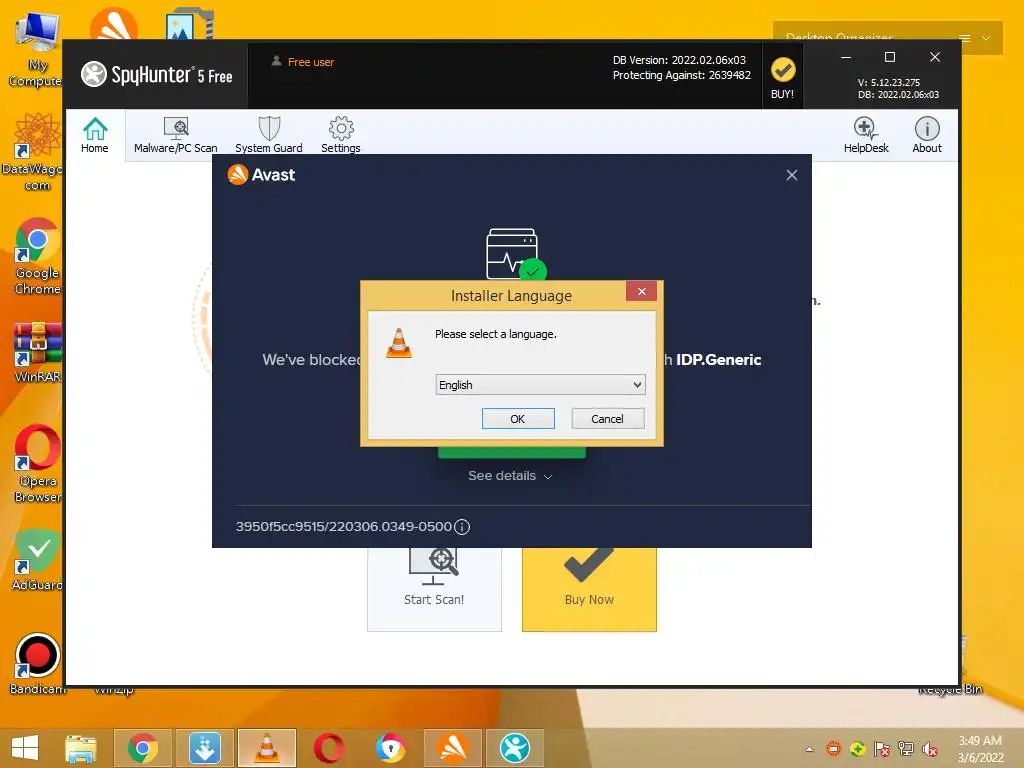Close the Avast popup window
The width and height of the screenshot is (1024, 768).
(x=792, y=175)
